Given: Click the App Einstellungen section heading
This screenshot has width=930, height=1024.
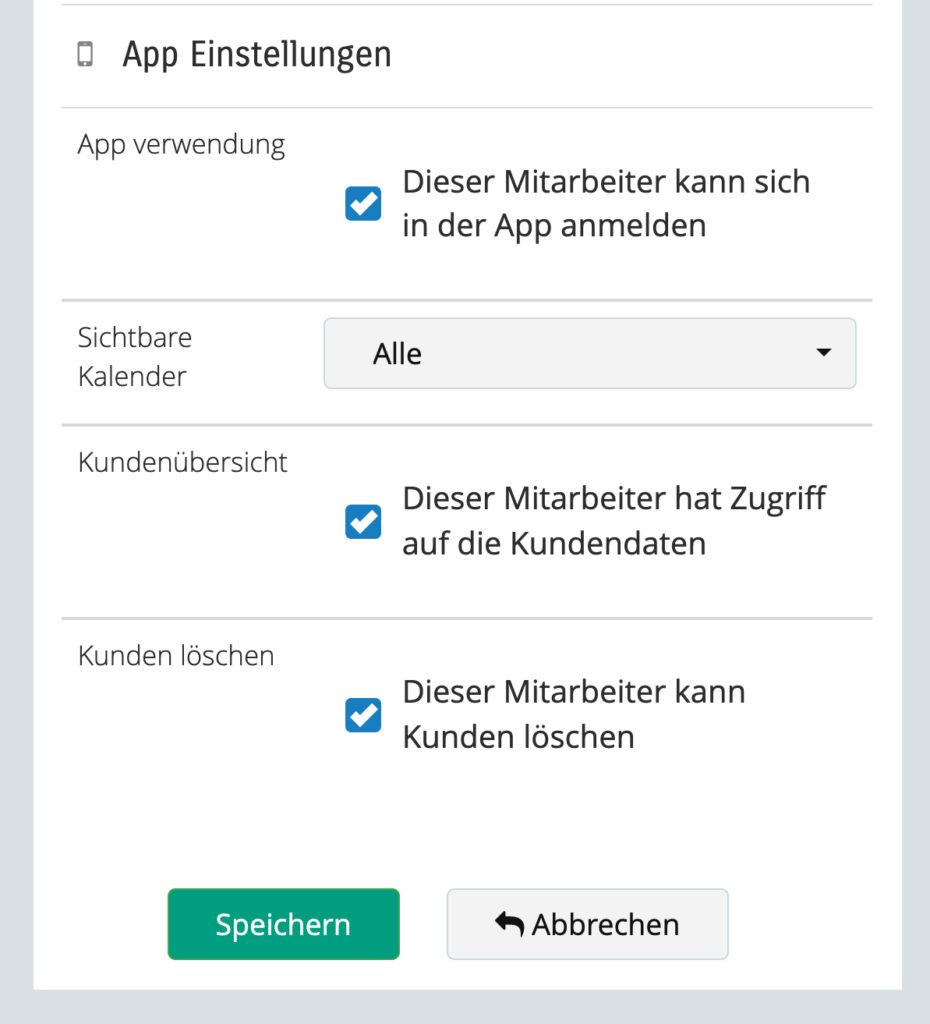Looking at the screenshot, I should (256, 55).
